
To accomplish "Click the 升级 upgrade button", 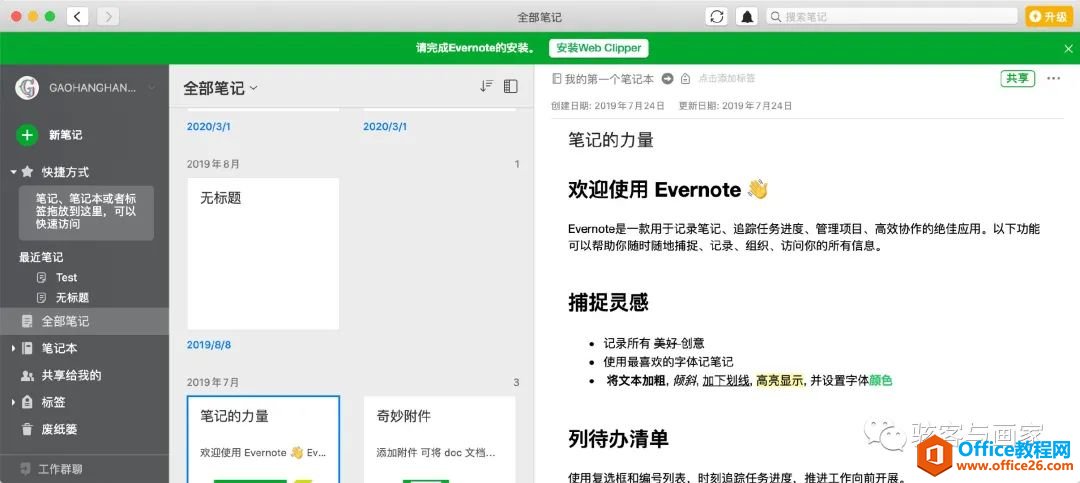I will 1050,17.
